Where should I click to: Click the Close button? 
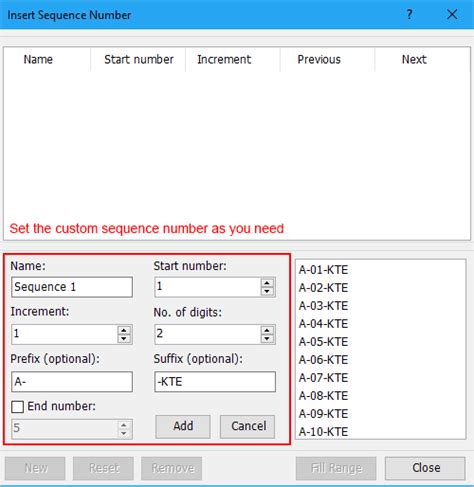425,468
